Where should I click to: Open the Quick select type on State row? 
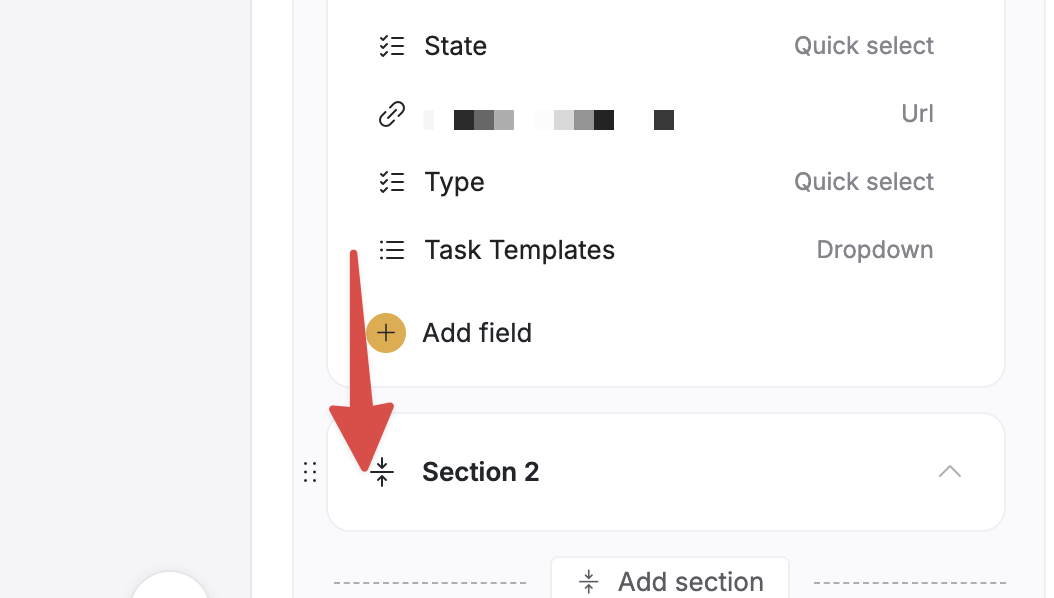[863, 46]
